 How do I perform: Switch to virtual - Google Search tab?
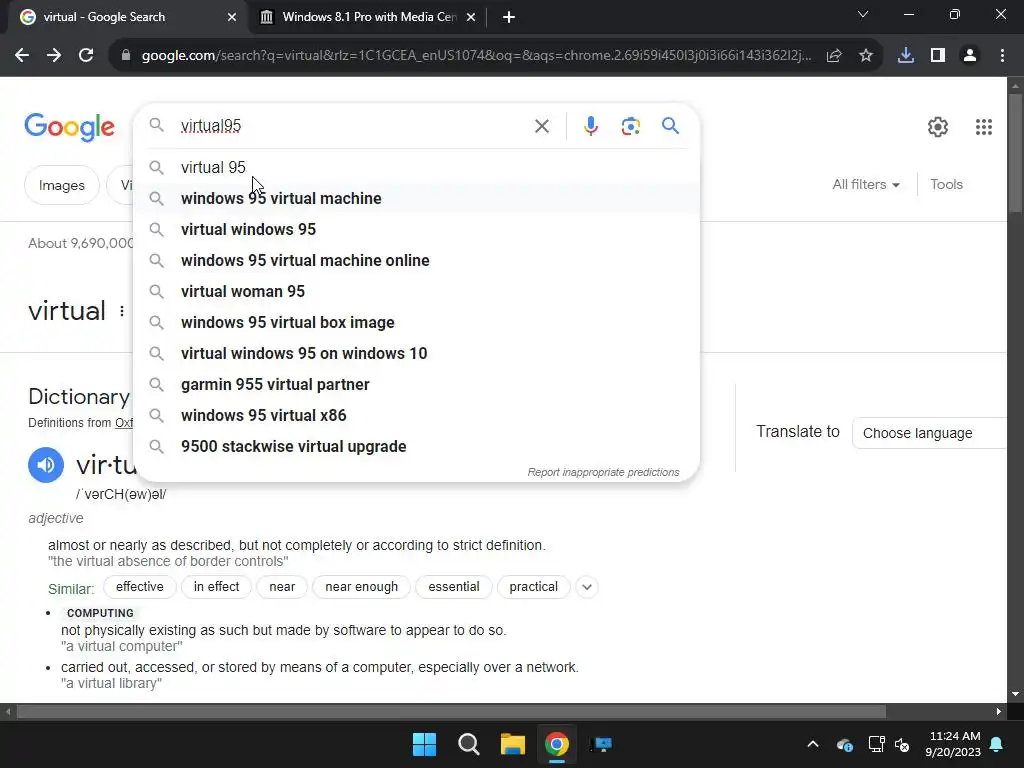tap(124, 17)
